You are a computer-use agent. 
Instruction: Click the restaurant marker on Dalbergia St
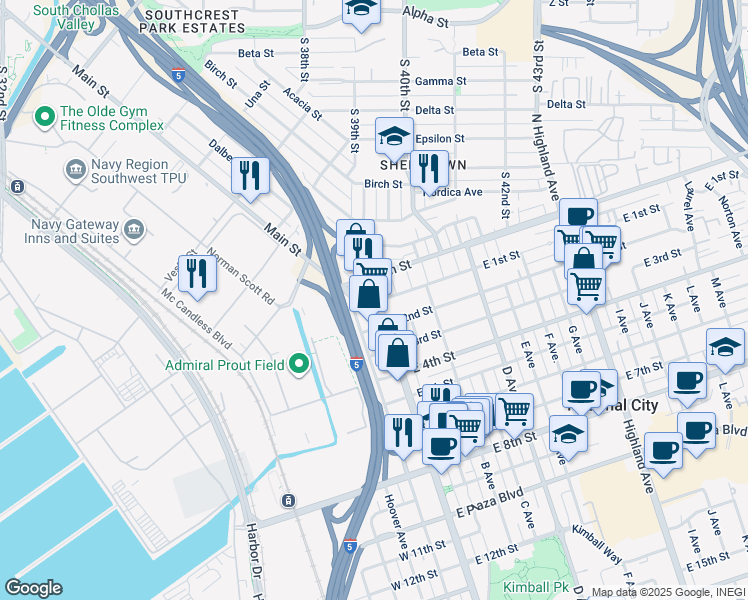point(250,178)
